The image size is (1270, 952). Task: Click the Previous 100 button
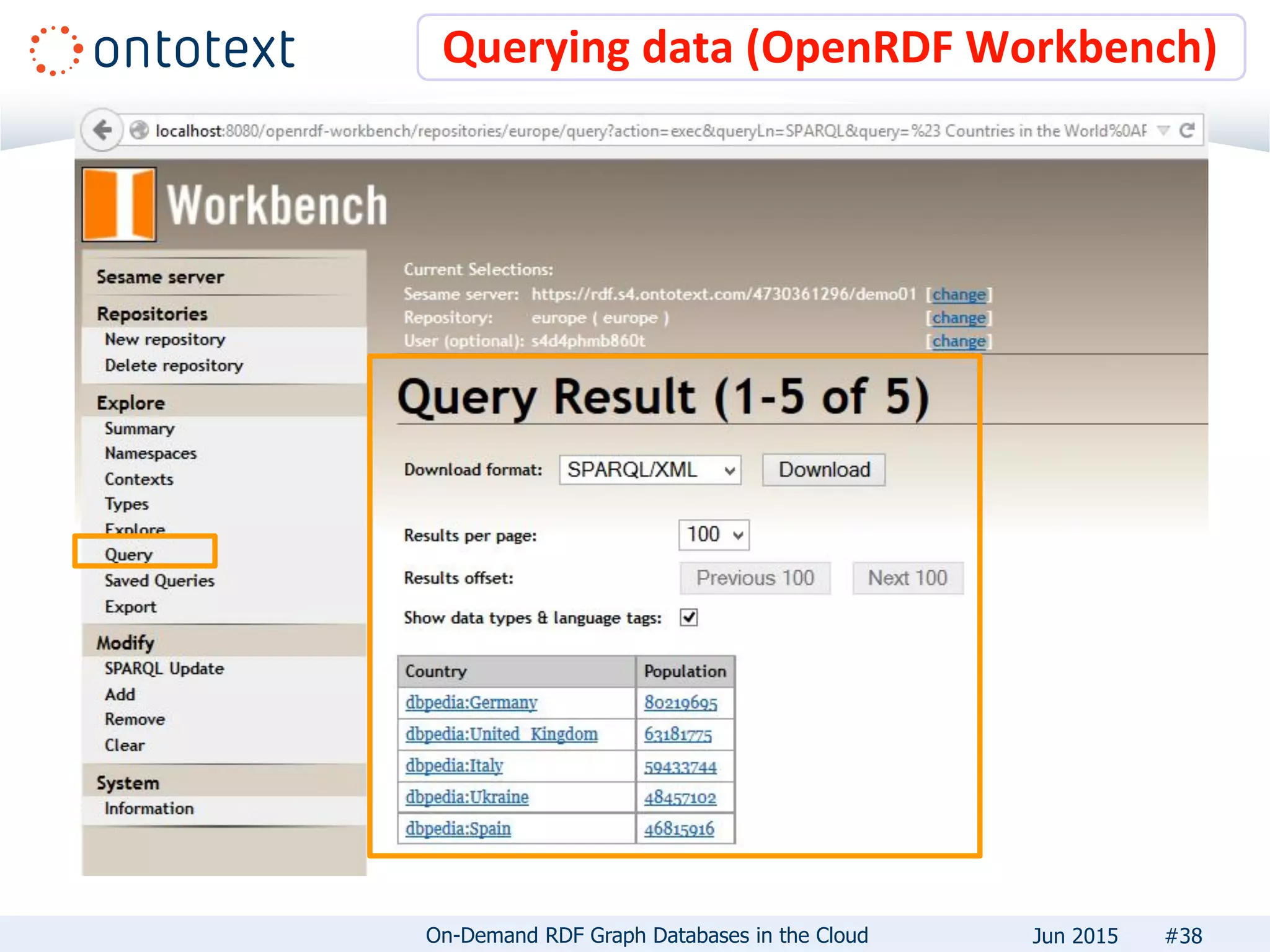(755, 578)
